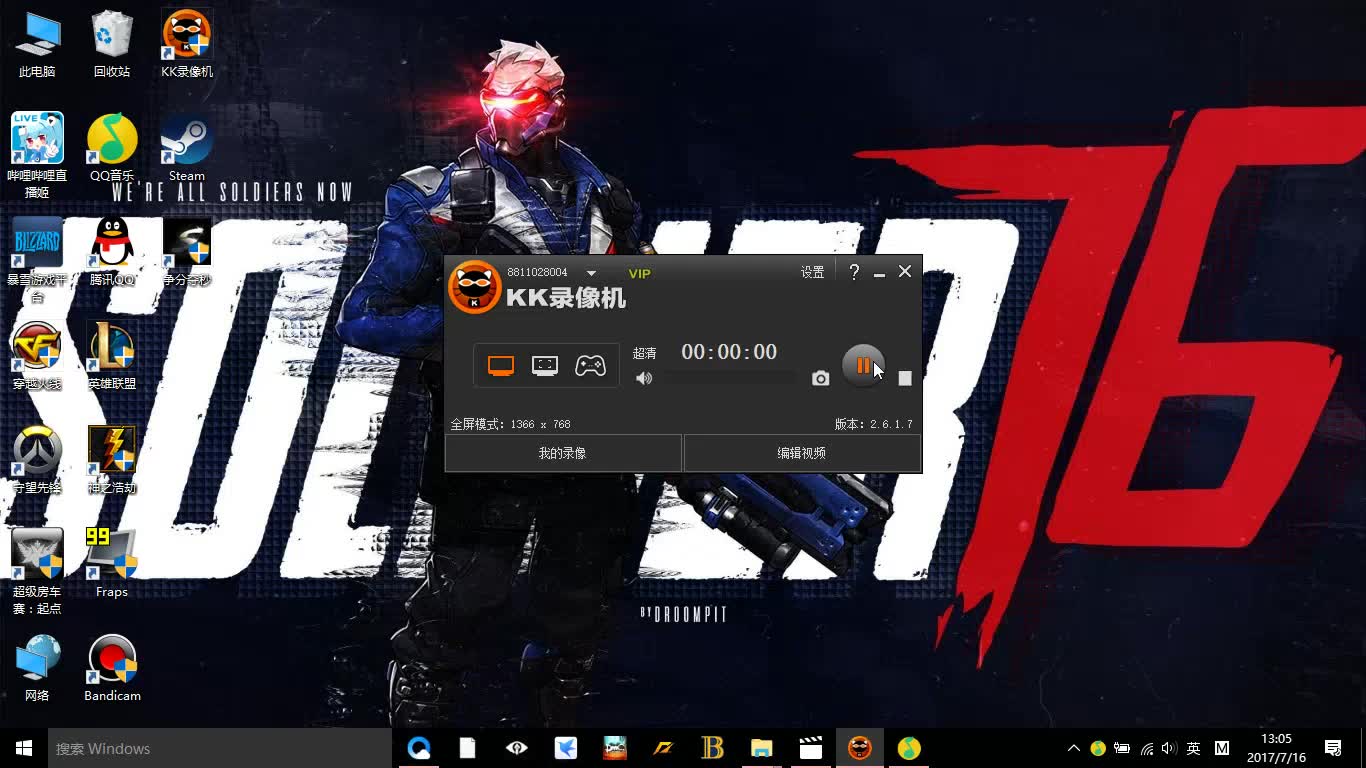The height and width of the screenshot is (768, 1366).
Task: Close the KK recorder window
Action: [905, 271]
